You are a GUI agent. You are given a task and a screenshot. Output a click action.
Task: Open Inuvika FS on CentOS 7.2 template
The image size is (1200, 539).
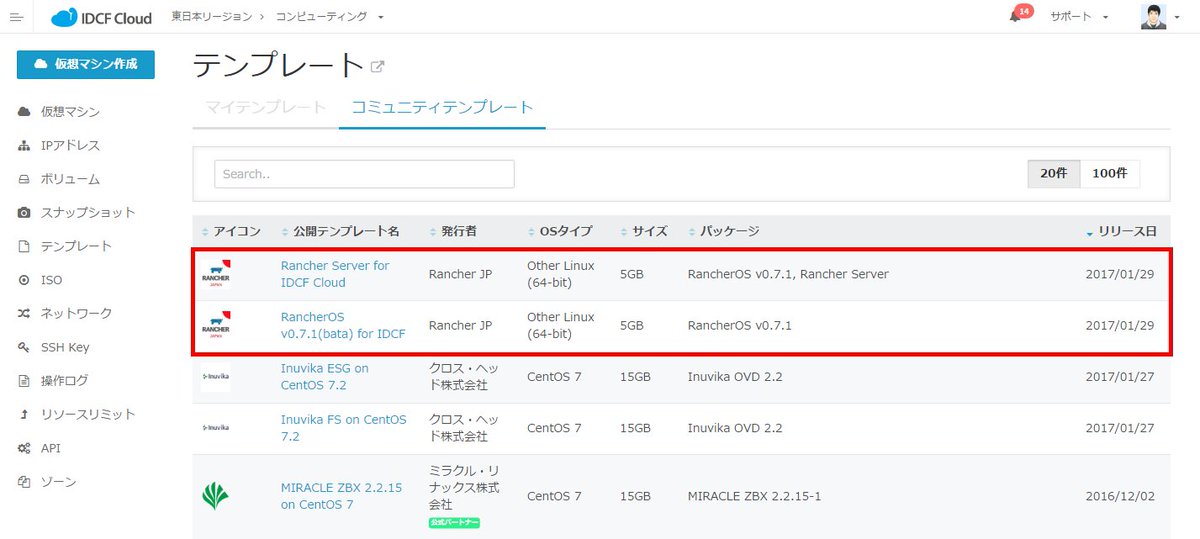coord(343,428)
